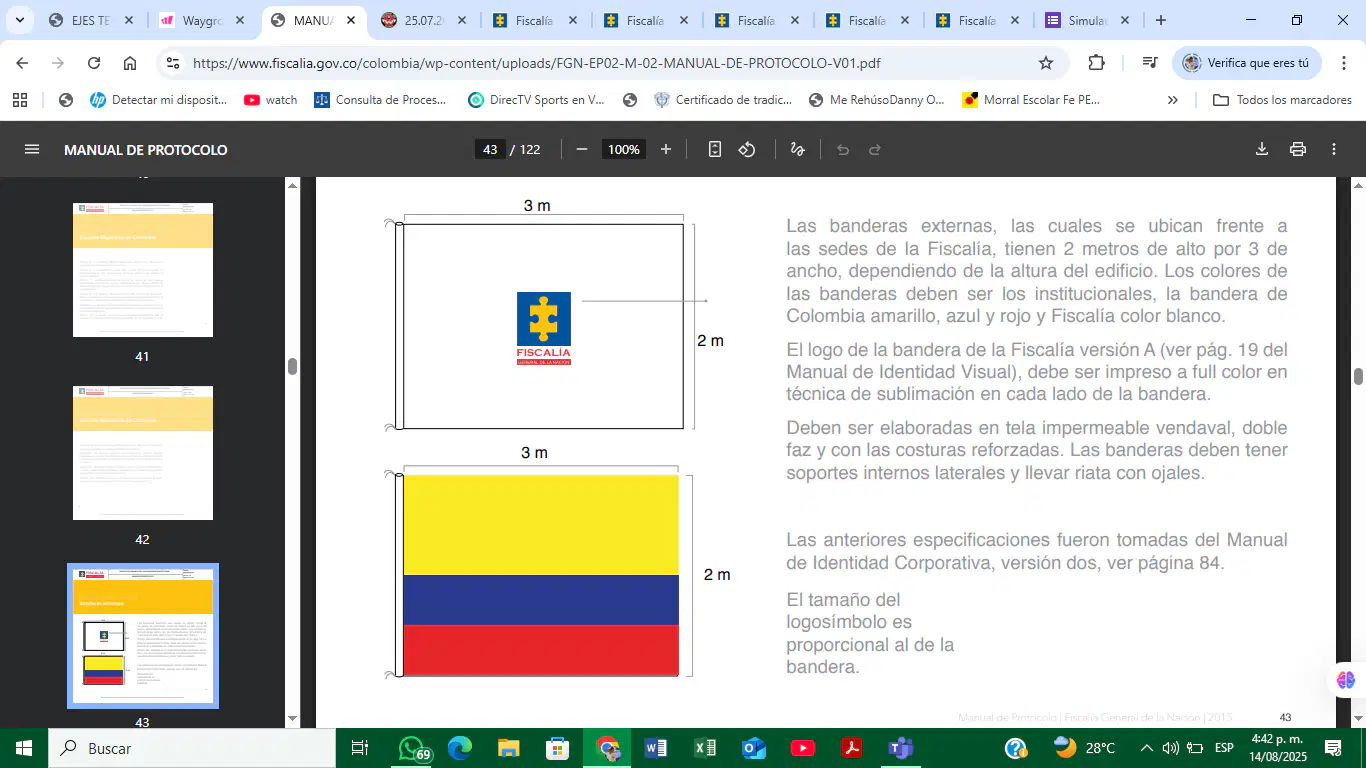
Task: Click the thumbnail sidebar scrollbar handle
Action: 292,366
